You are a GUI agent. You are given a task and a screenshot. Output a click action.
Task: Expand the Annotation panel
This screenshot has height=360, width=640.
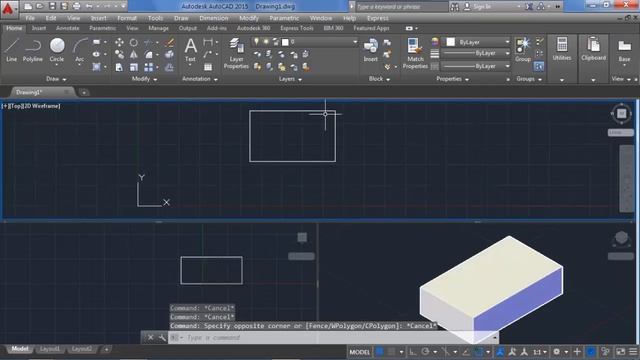[x=200, y=79]
